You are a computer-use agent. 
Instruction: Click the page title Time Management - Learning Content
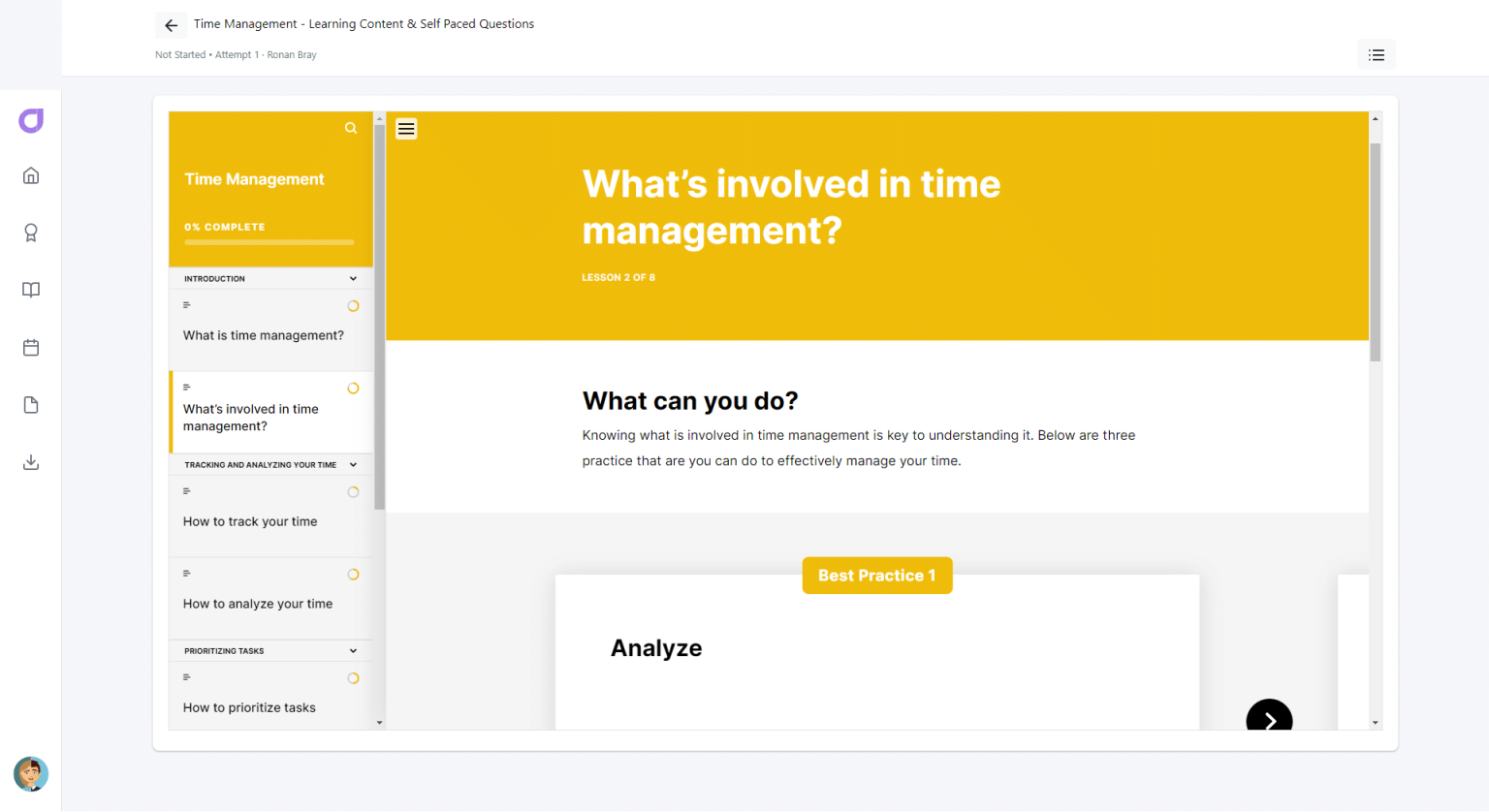coord(364,24)
